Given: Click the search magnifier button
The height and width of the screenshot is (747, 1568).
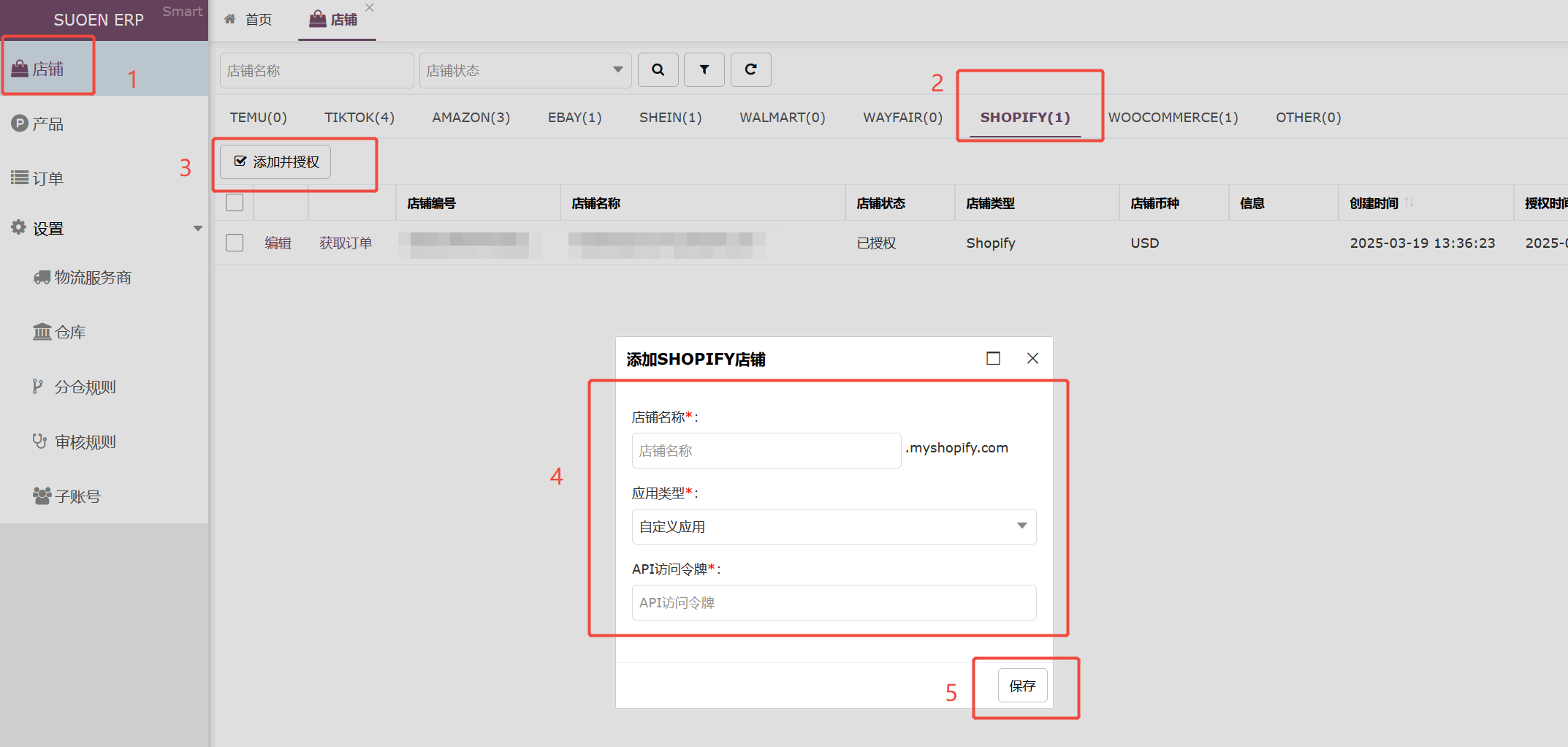Looking at the screenshot, I should point(658,70).
